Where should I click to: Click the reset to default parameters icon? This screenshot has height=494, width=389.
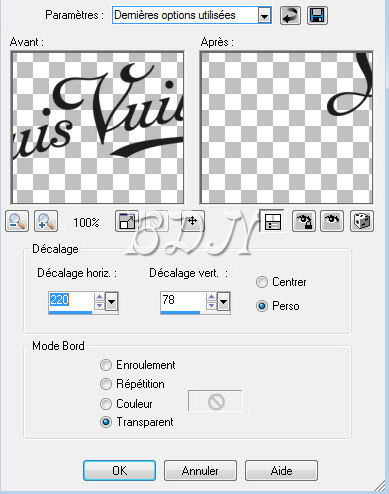pyautogui.click(x=290, y=15)
